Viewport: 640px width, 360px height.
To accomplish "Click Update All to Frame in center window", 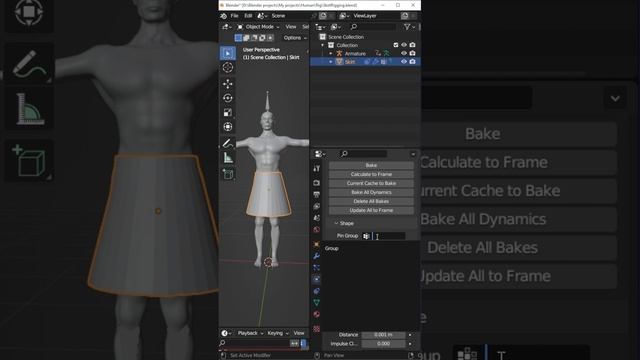I will [x=371, y=210].
